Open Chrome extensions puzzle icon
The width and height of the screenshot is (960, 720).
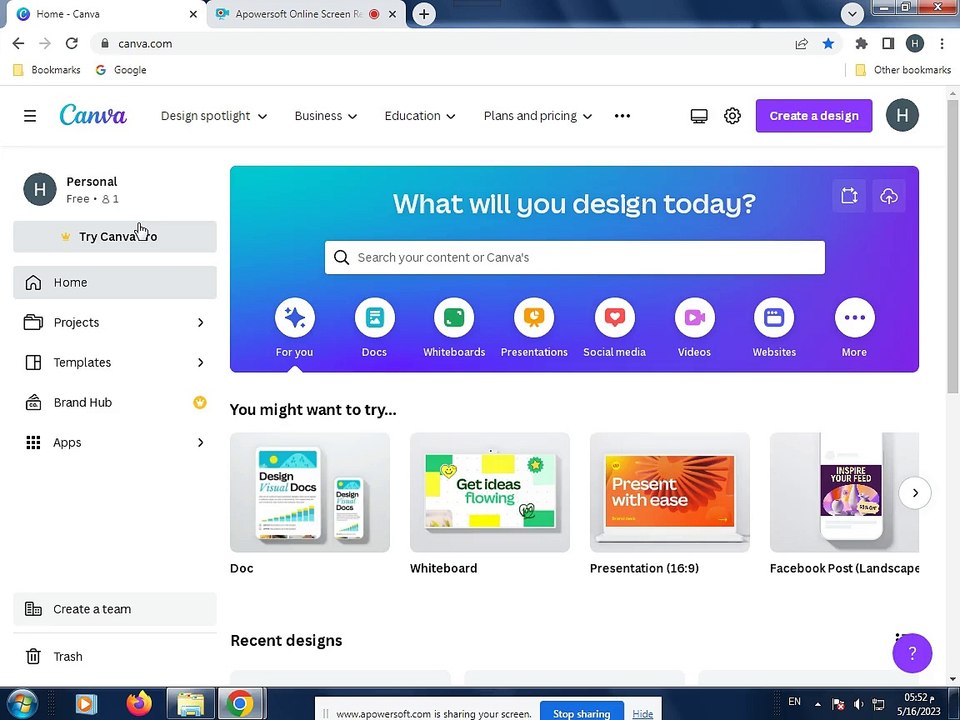tap(861, 43)
